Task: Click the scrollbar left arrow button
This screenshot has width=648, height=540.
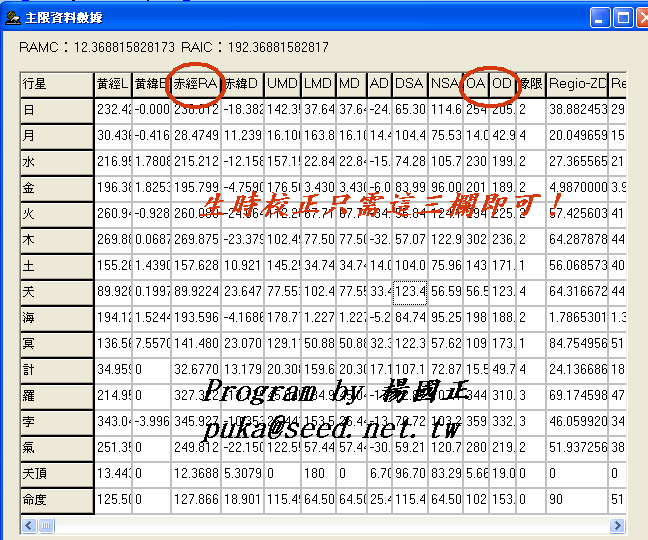Action: [x=28, y=524]
